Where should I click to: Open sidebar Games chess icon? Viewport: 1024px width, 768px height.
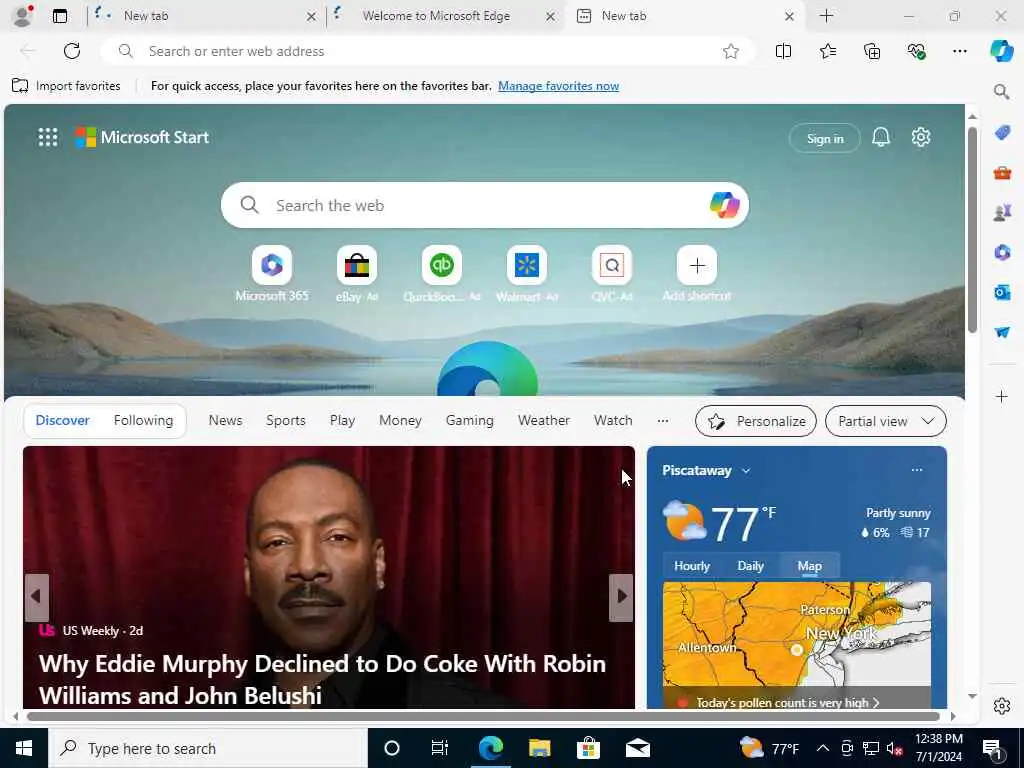coord(1002,212)
